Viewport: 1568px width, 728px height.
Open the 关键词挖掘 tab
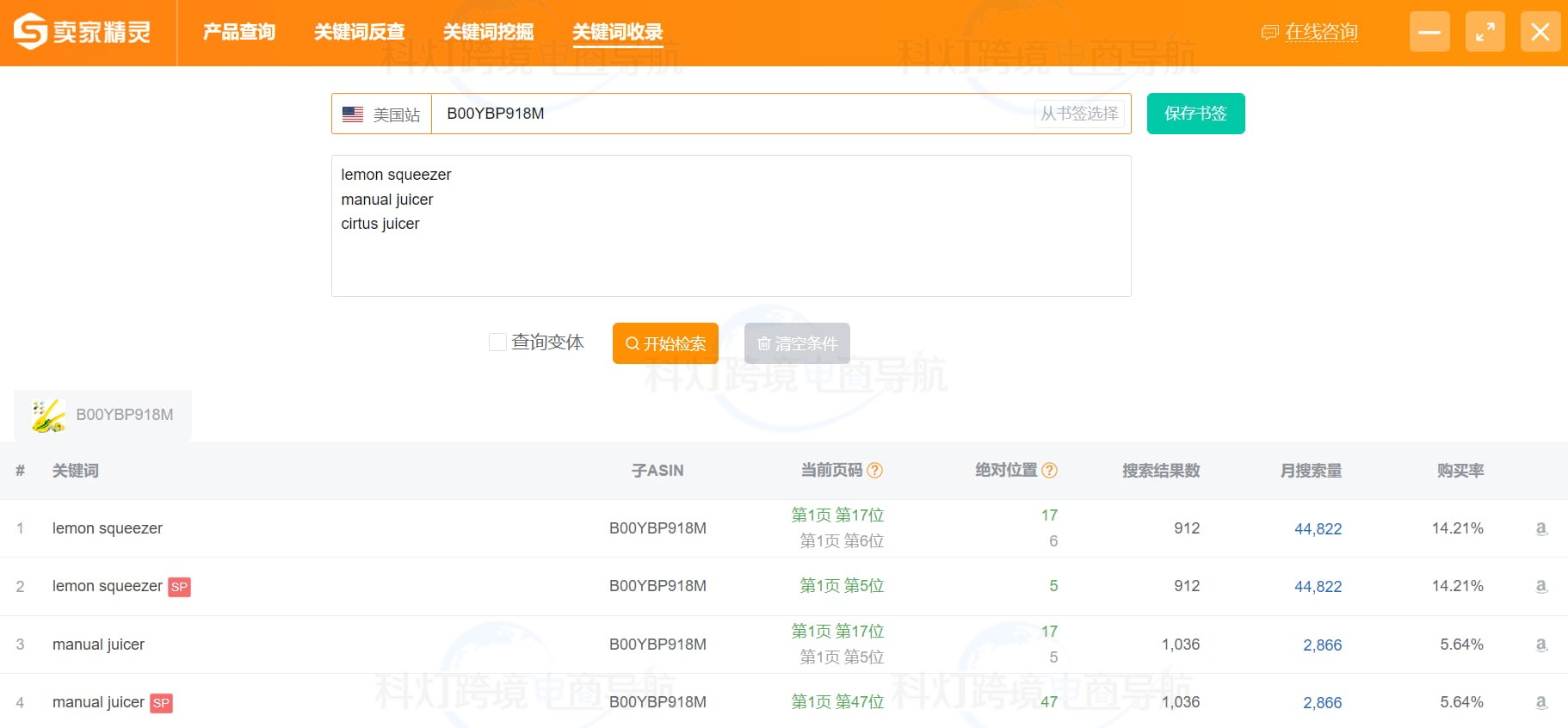click(488, 32)
